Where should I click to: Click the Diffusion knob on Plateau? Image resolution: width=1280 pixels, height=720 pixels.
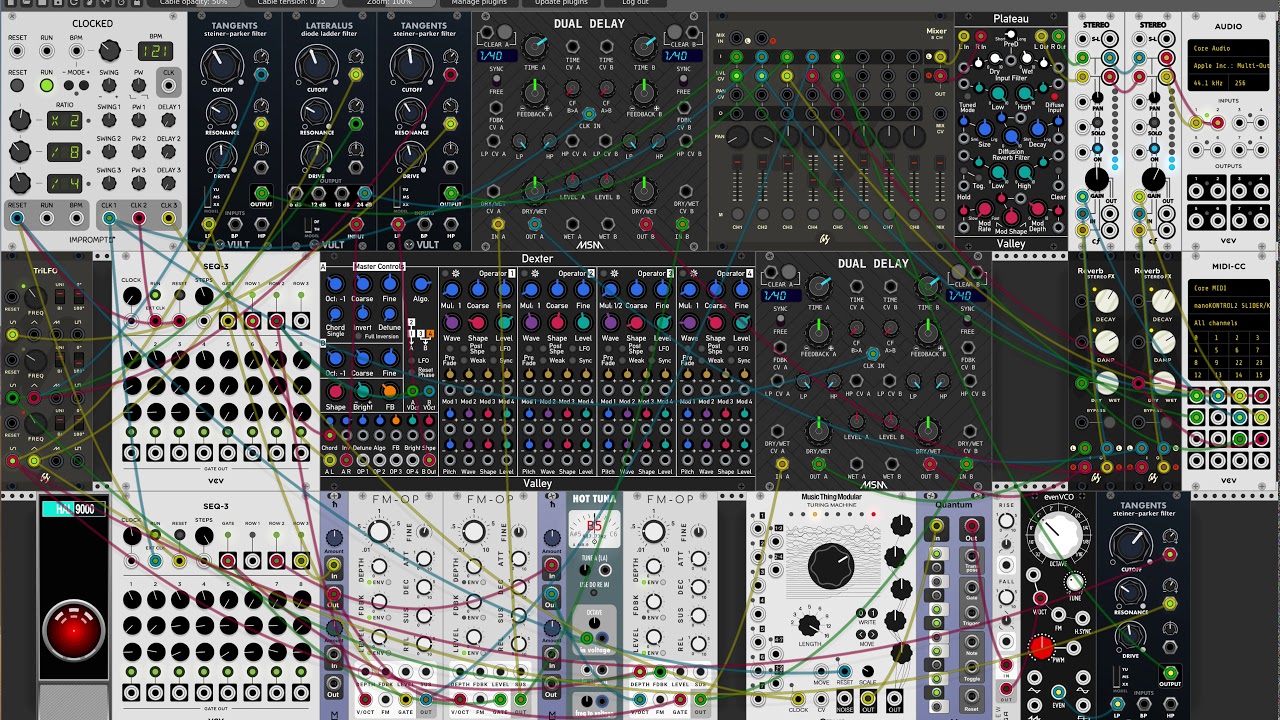[x=1012, y=136]
